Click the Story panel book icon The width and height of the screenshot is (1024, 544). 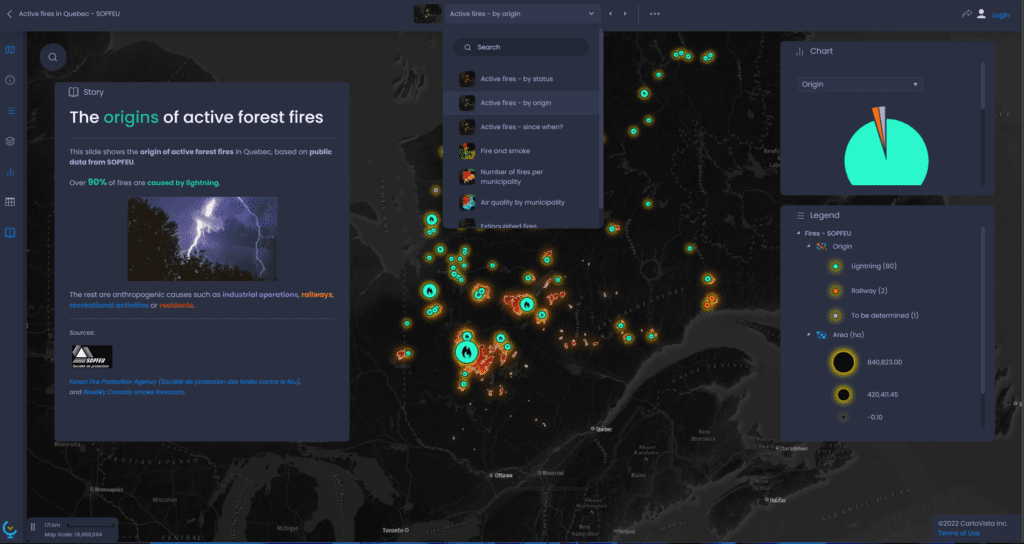pos(74,92)
